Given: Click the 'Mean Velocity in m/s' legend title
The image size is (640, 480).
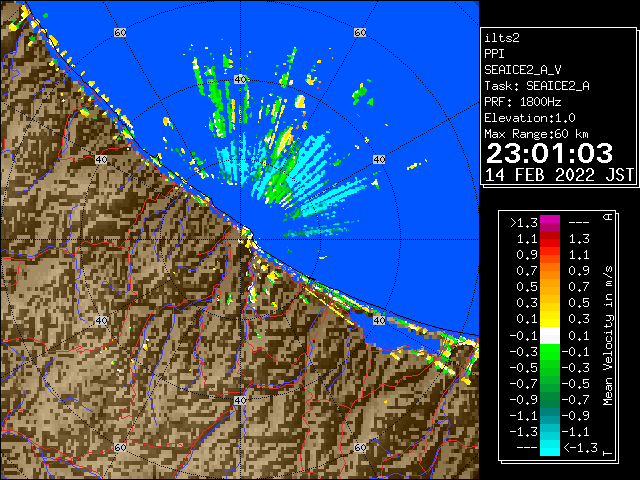Looking at the screenshot, I should pos(608,336).
